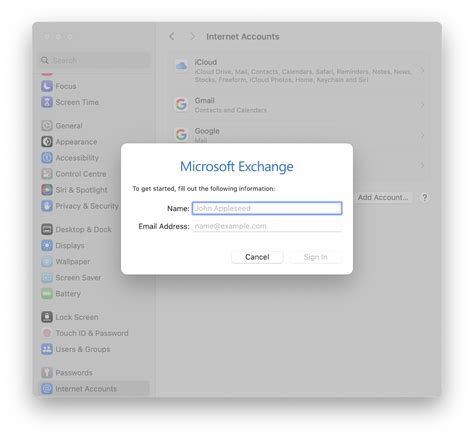474x439 pixels.
Task: Open Passwords settings label
Action: [74, 373]
